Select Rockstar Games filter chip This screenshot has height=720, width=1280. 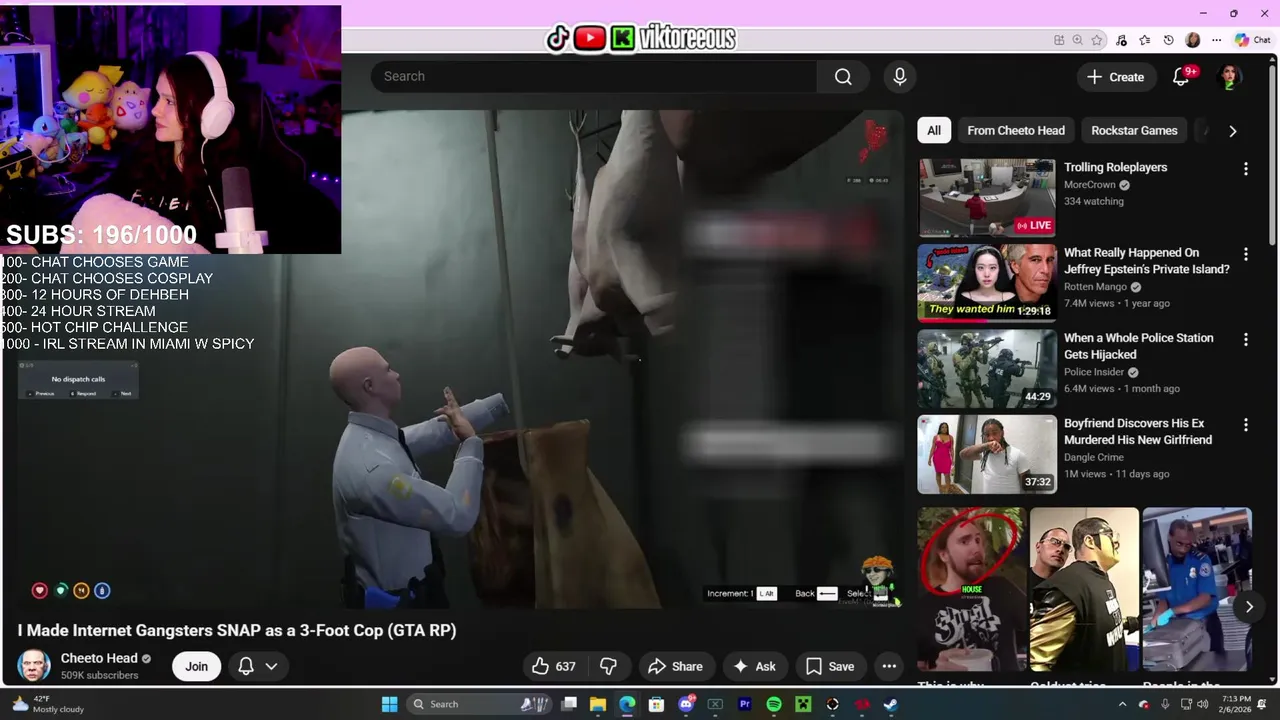(x=1134, y=130)
